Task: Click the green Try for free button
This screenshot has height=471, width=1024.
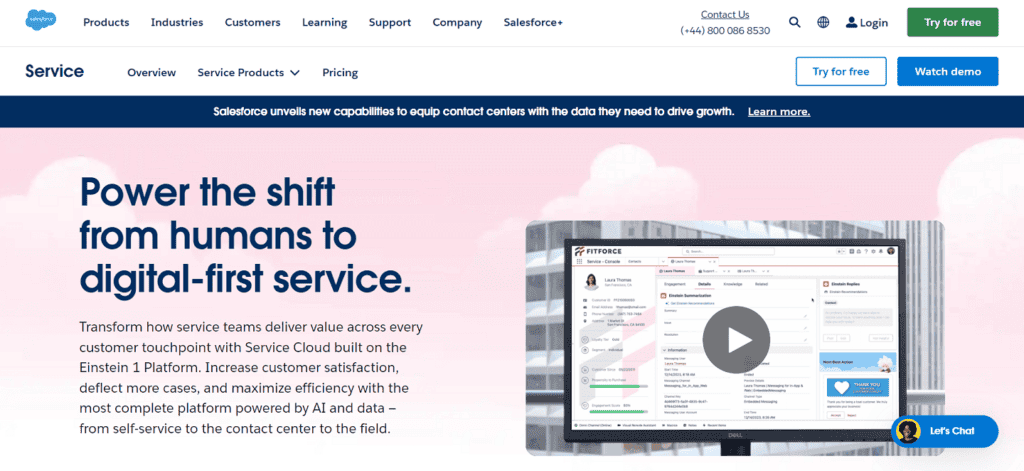Action: point(952,22)
